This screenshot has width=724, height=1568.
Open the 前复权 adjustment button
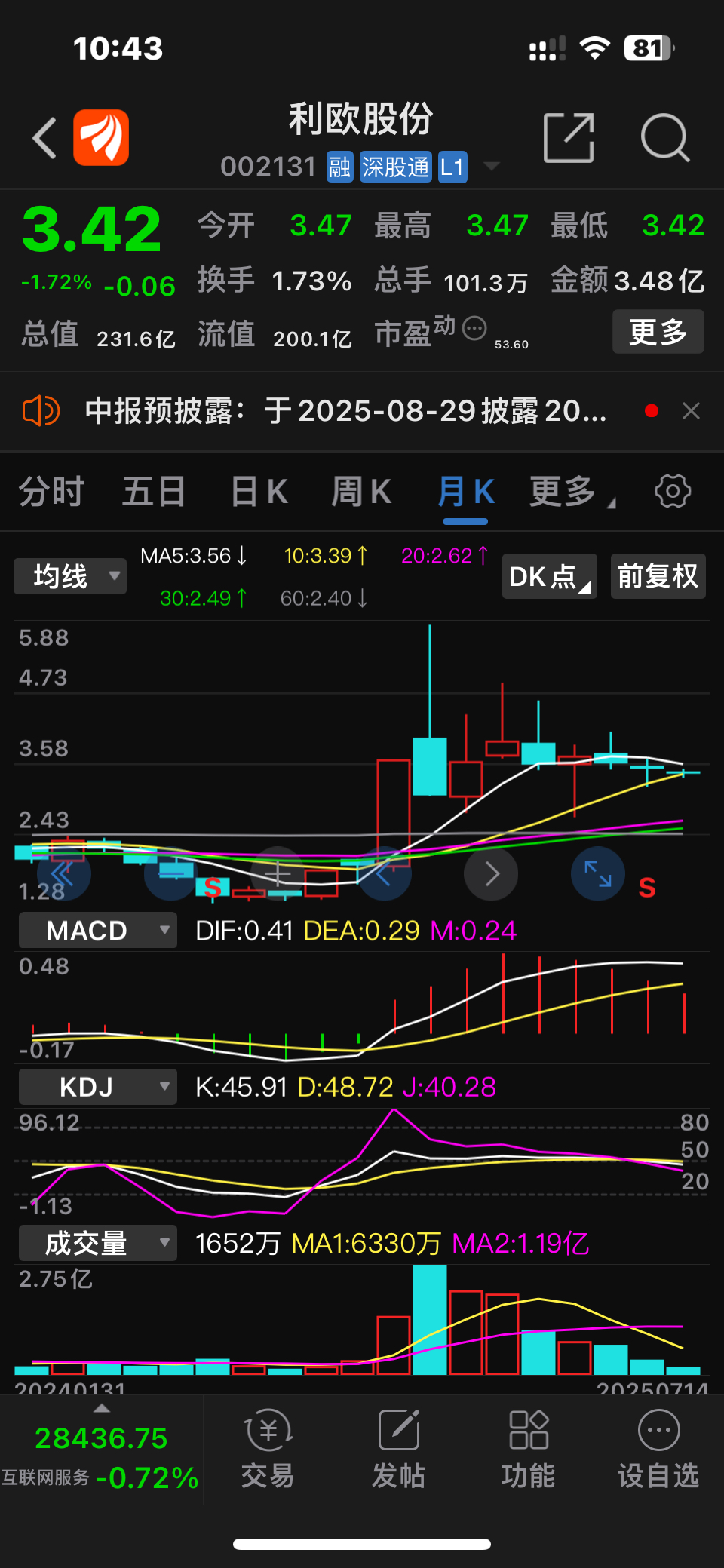(x=658, y=576)
